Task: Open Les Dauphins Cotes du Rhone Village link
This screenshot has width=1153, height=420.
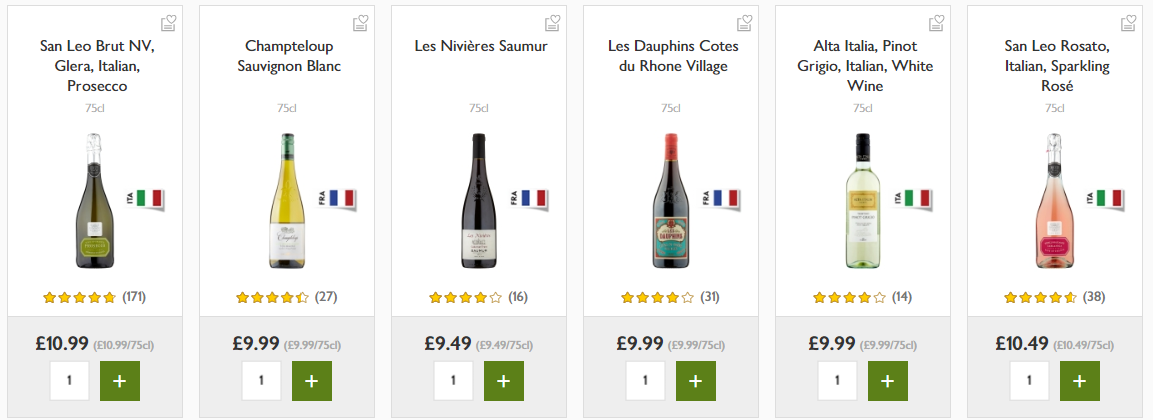Action: click(x=669, y=56)
